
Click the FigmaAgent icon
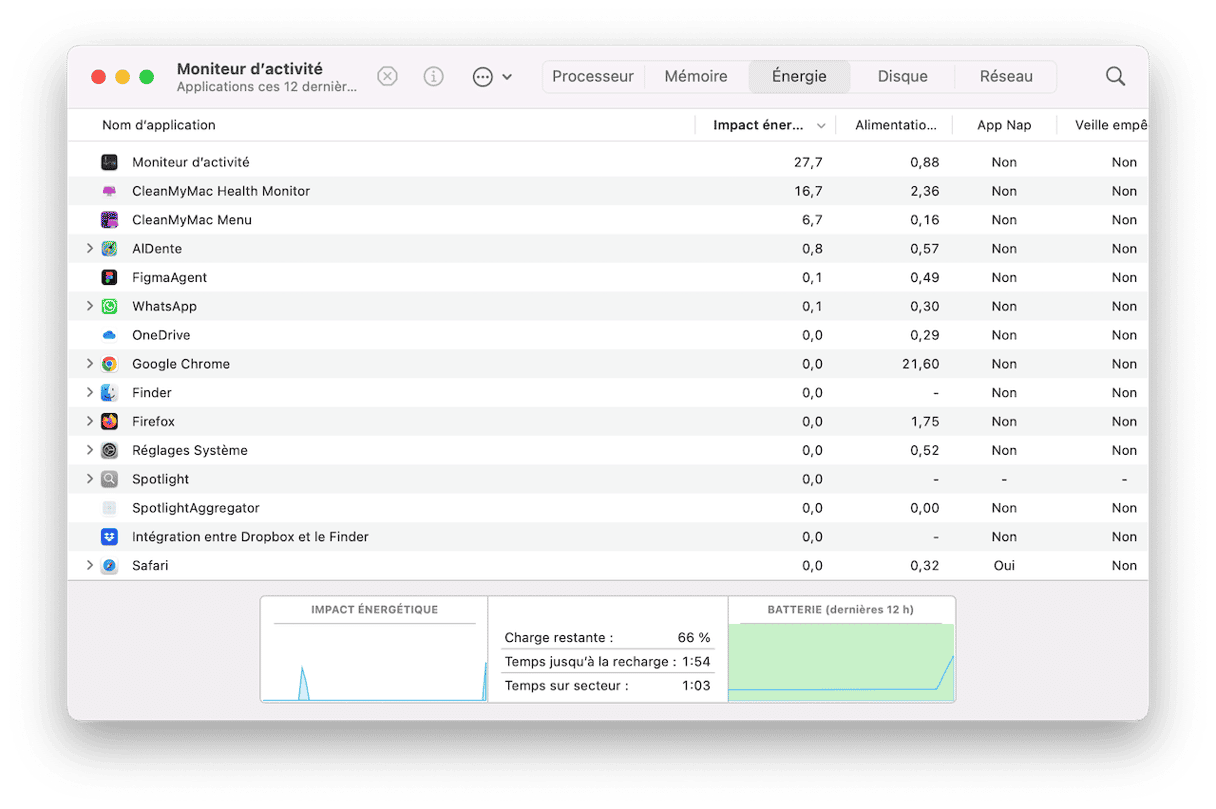coord(110,277)
